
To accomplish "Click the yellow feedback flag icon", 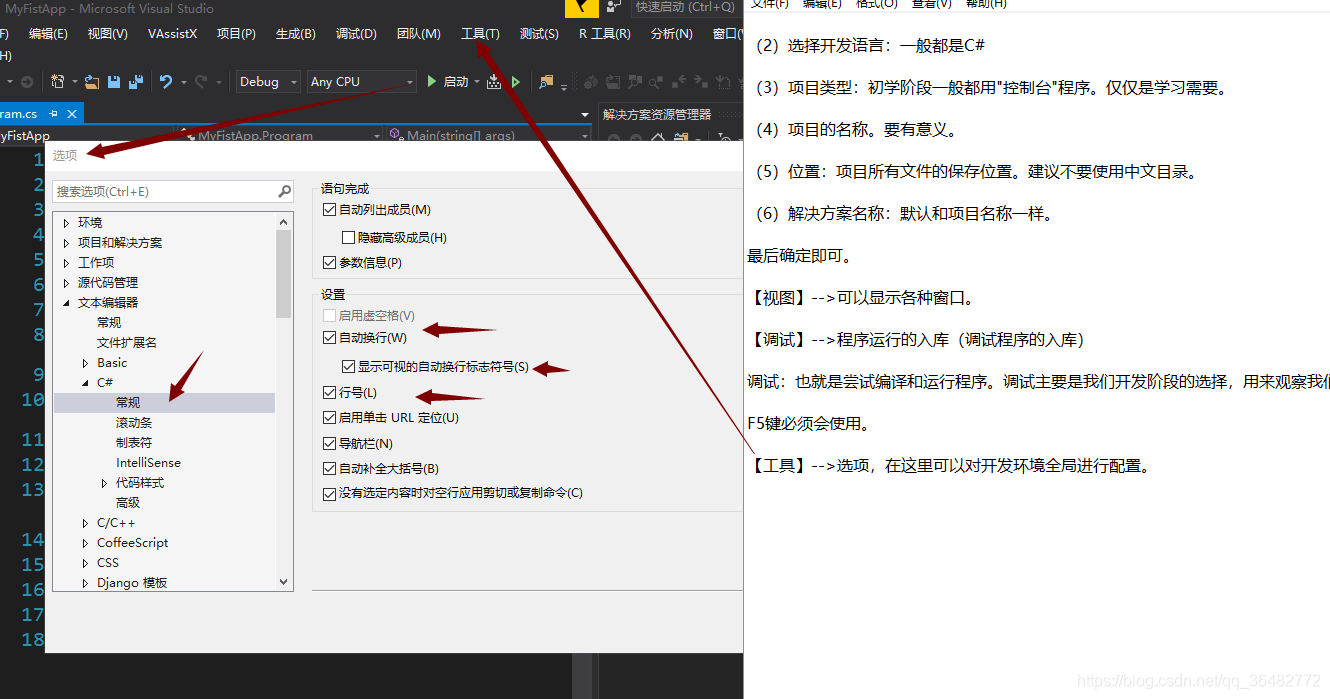I will (x=582, y=8).
